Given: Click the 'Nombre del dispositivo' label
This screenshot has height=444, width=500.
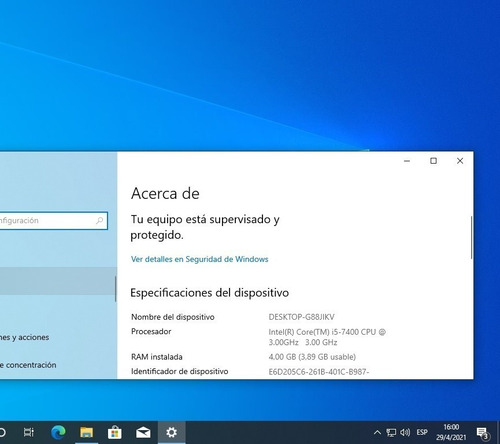Looking at the screenshot, I should tap(173, 317).
